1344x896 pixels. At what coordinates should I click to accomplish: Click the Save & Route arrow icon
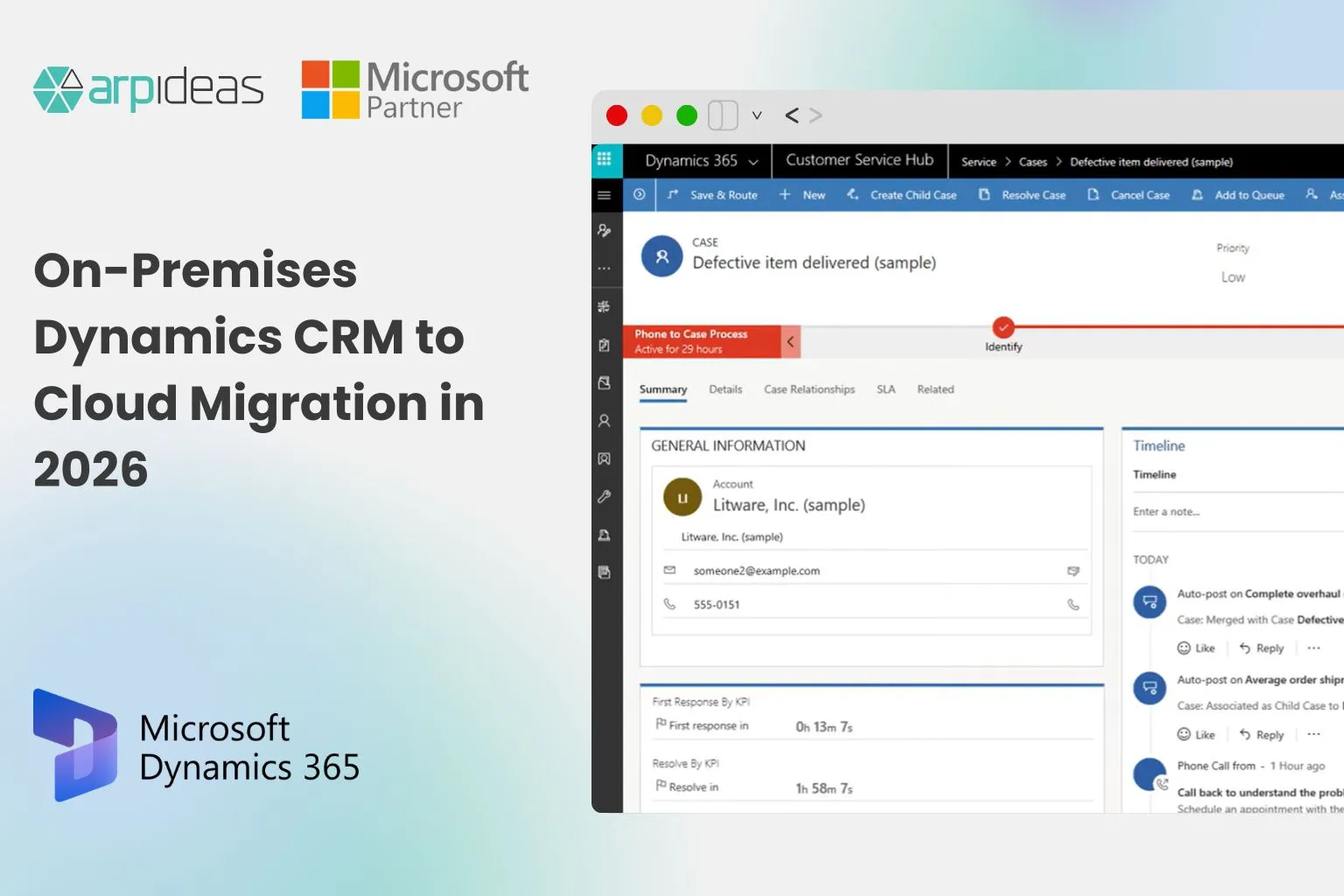(673, 194)
